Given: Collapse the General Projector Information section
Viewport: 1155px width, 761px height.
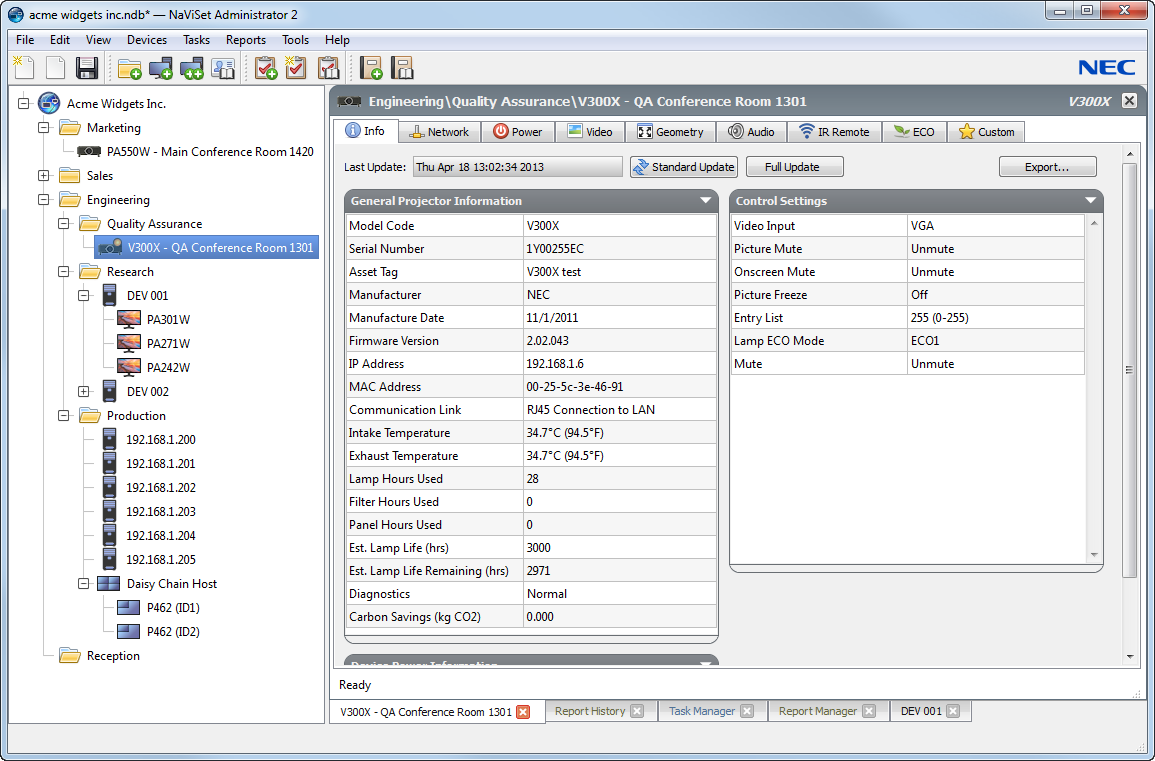Looking at the screenshot, I should click(706, 201).
